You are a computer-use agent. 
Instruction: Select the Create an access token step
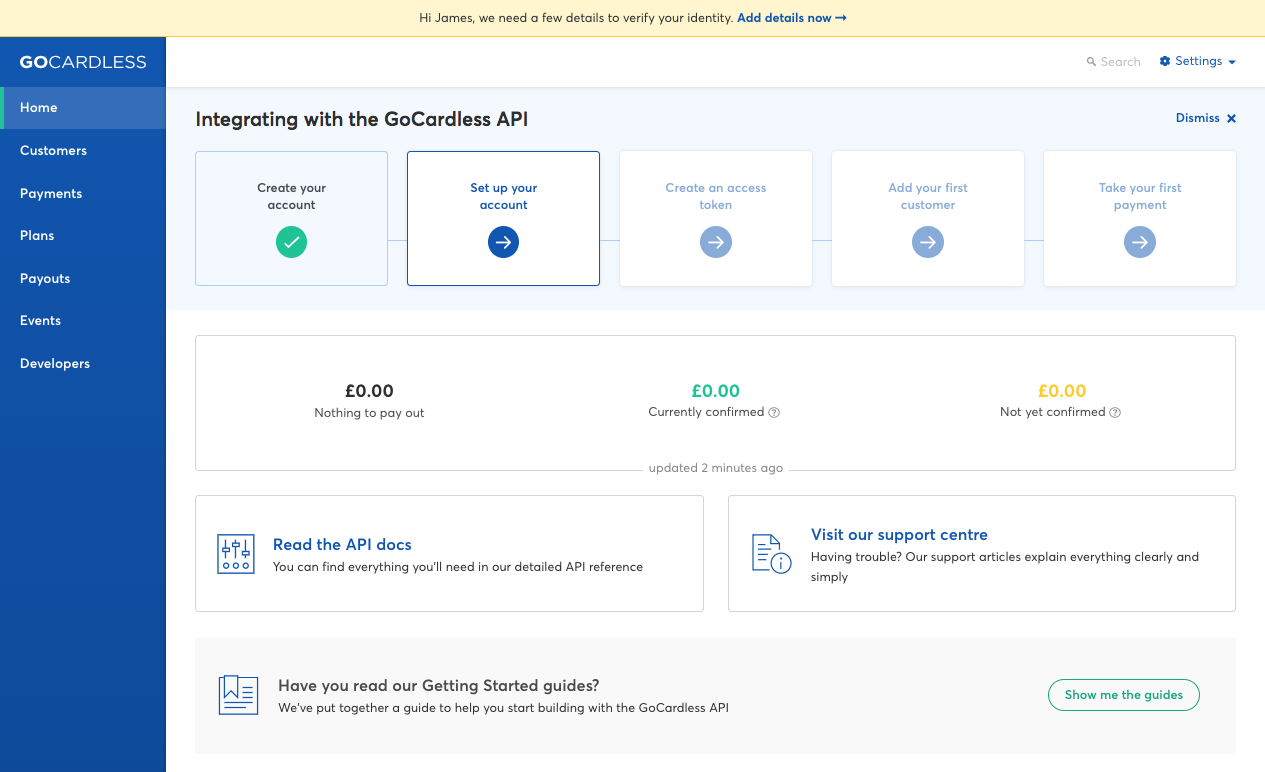point(716,218)
